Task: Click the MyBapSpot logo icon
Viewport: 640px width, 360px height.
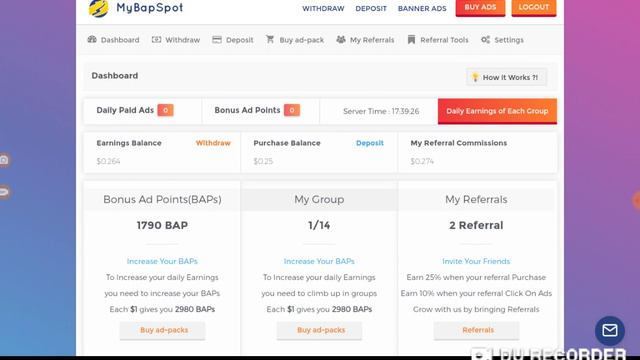Action: click(99, 8)
